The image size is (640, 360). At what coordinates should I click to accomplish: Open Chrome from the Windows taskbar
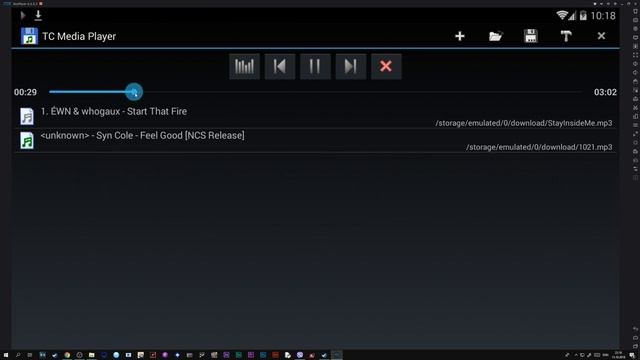67,355
